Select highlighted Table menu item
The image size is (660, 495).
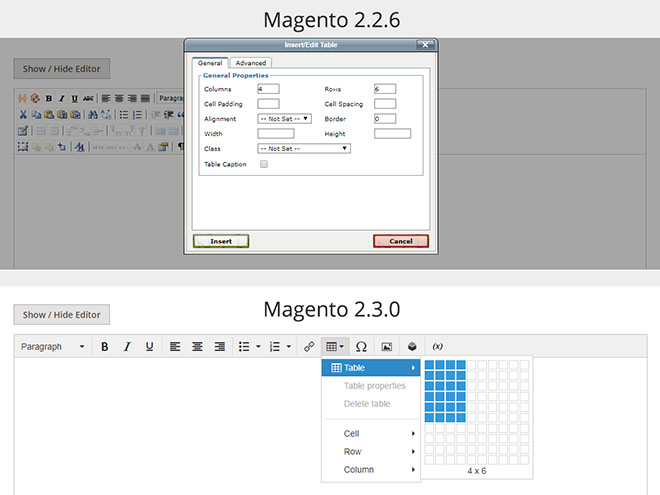tap(371, 368)
